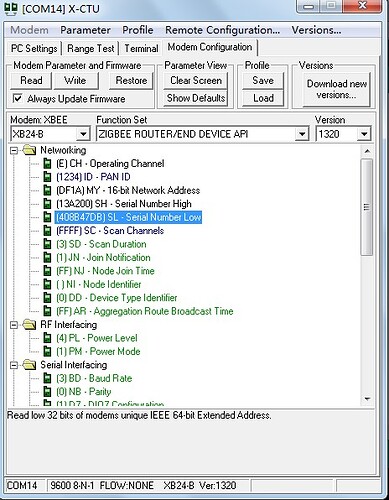The image size is (389, 500).
Task: Click Download new versions button
Action: (x=337, y=89)
